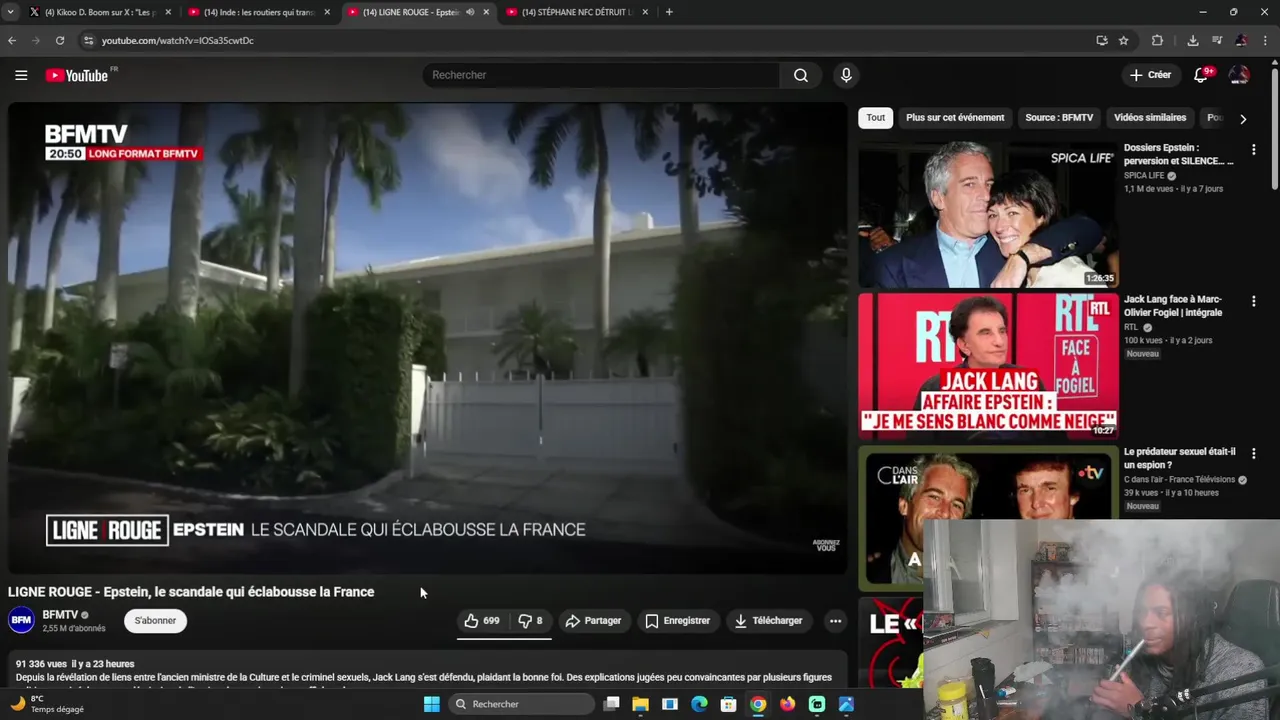View site information icon in address bar
1280x720 pixels.
(x=88, y=41)
